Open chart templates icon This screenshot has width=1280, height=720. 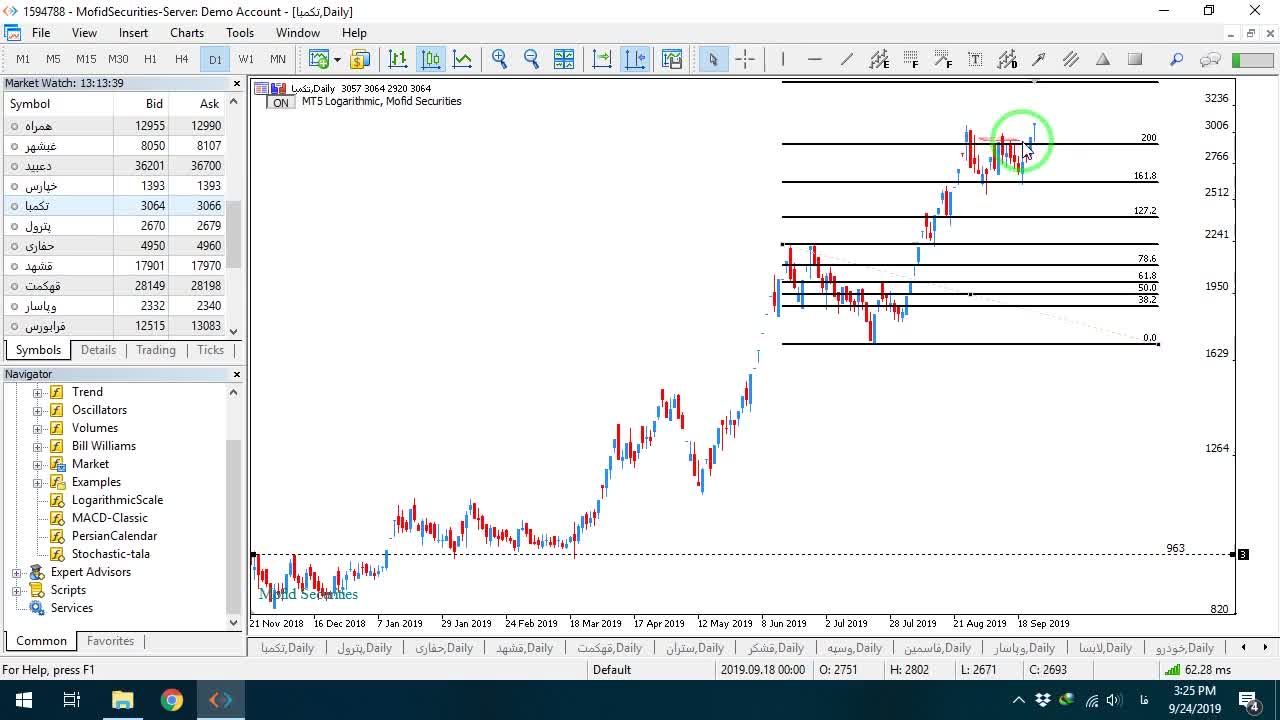click(x=672, y=59)
